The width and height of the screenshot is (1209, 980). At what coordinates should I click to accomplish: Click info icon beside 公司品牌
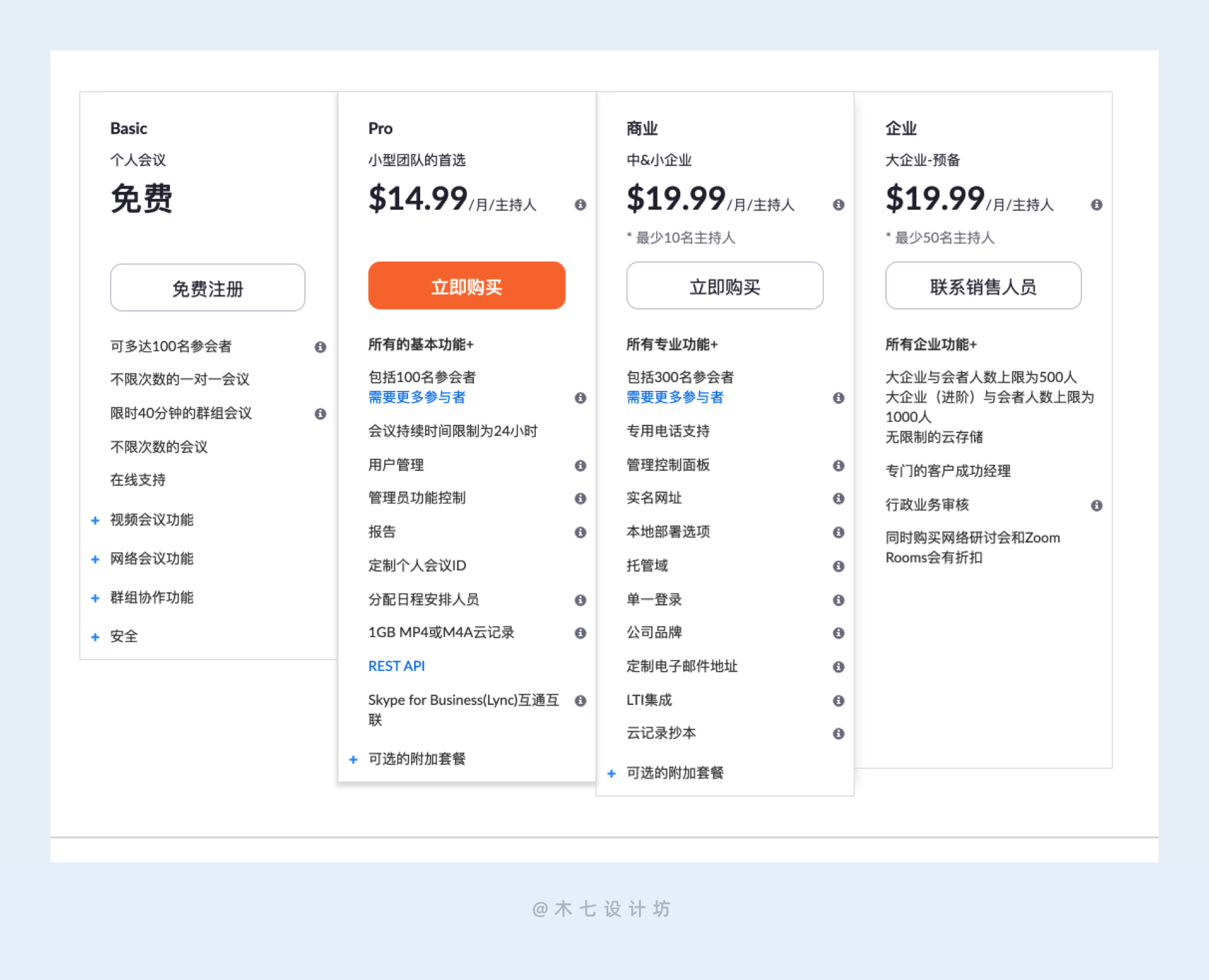pyautogui.click(x=838, y=633)
